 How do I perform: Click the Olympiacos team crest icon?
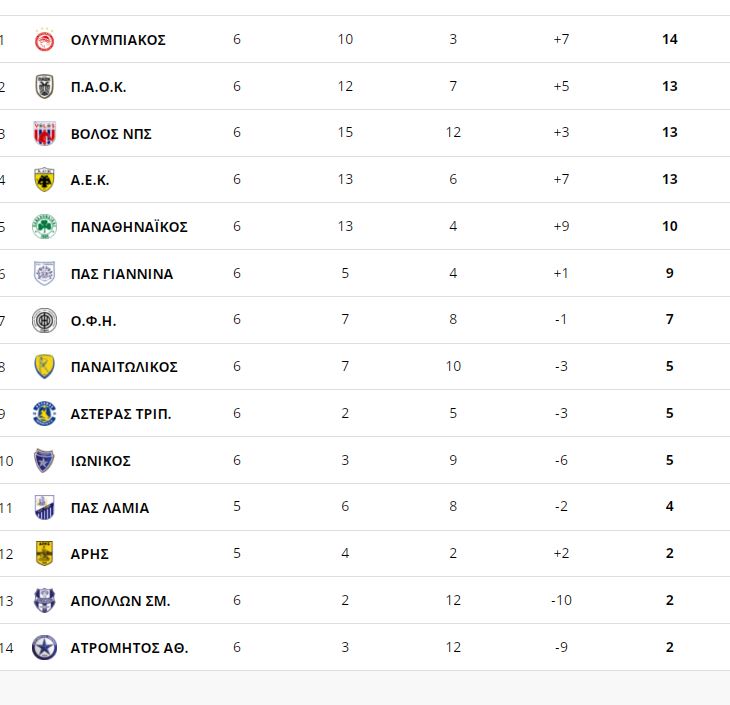(x=44, y=40)
